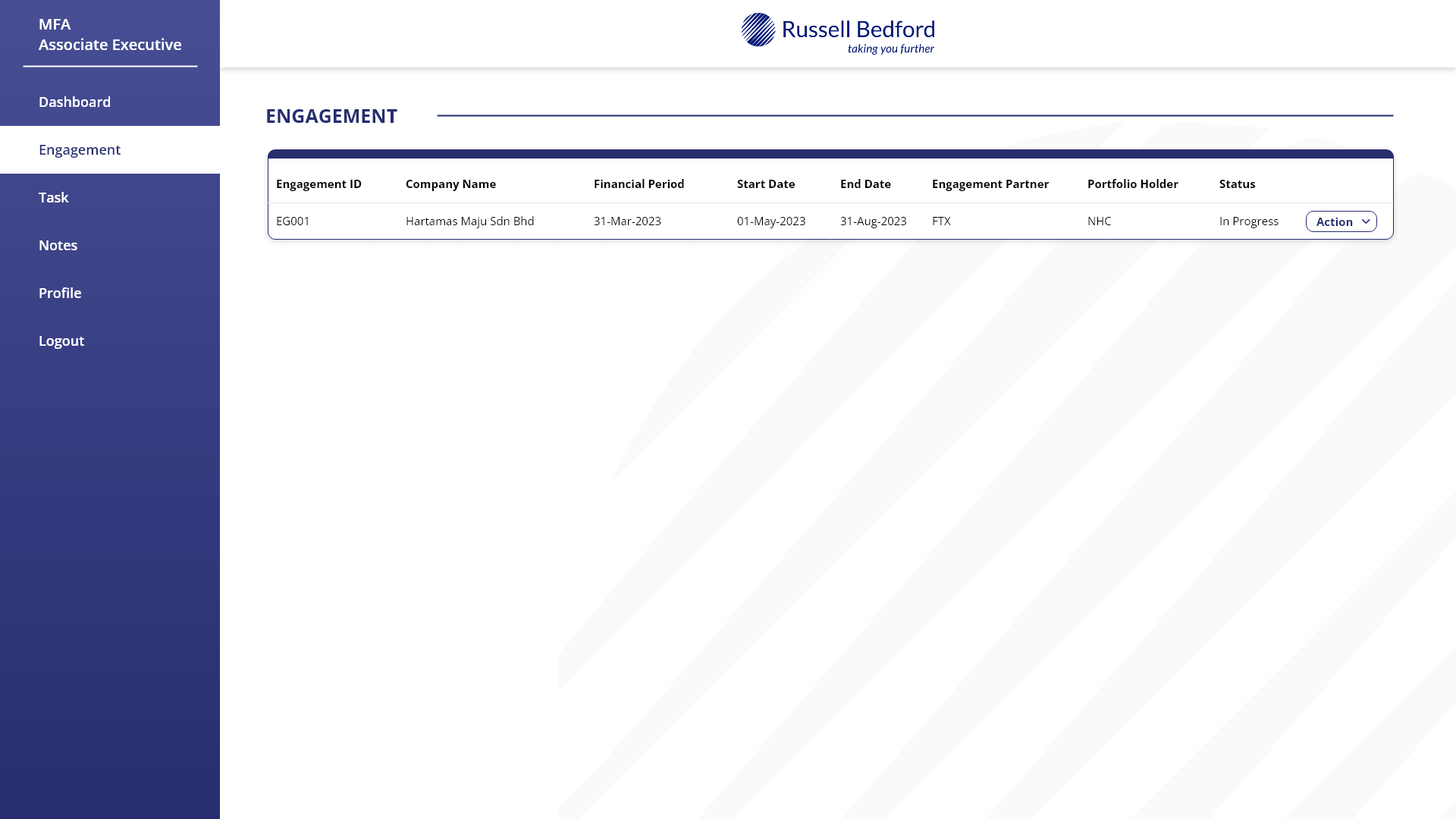Click the Engagement ID column header
The height and width of the screenshot is (819, 1456).
319,184
